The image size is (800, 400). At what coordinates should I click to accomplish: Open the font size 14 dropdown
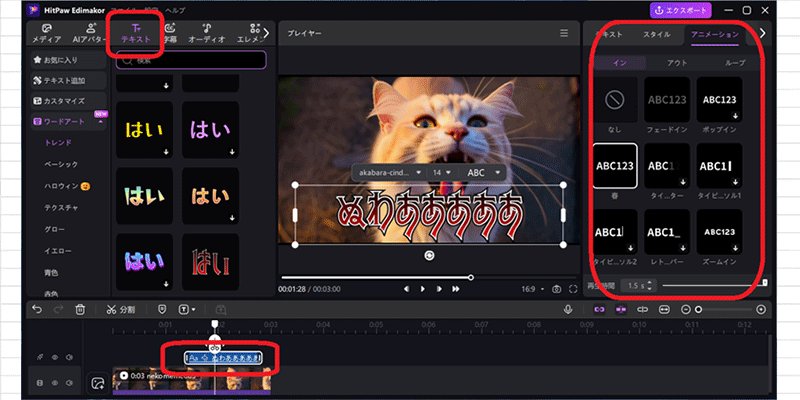(442, 173)
